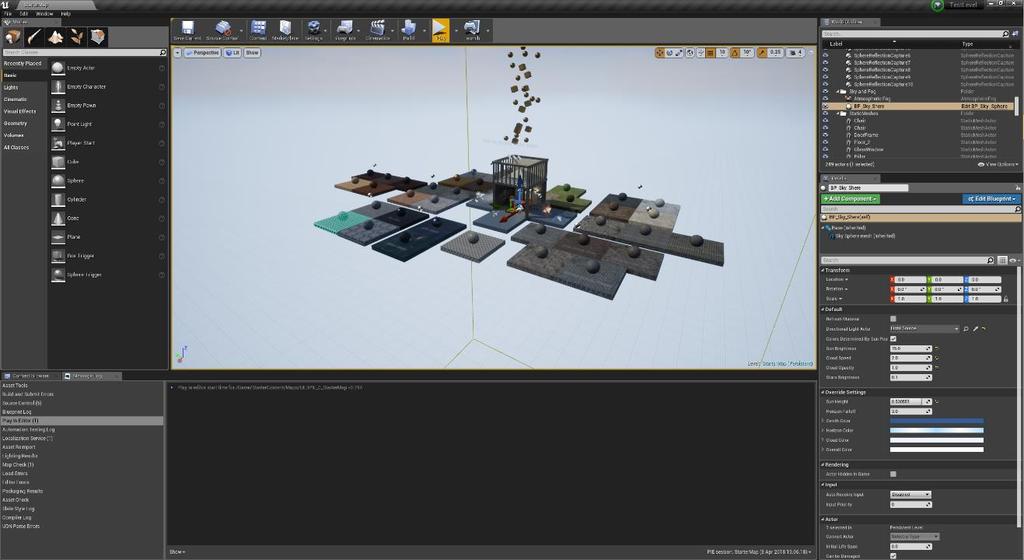Select the Geometry Editing mode icon
Viewport: 1024px width, 560px height.
click(x=98, y=37)
